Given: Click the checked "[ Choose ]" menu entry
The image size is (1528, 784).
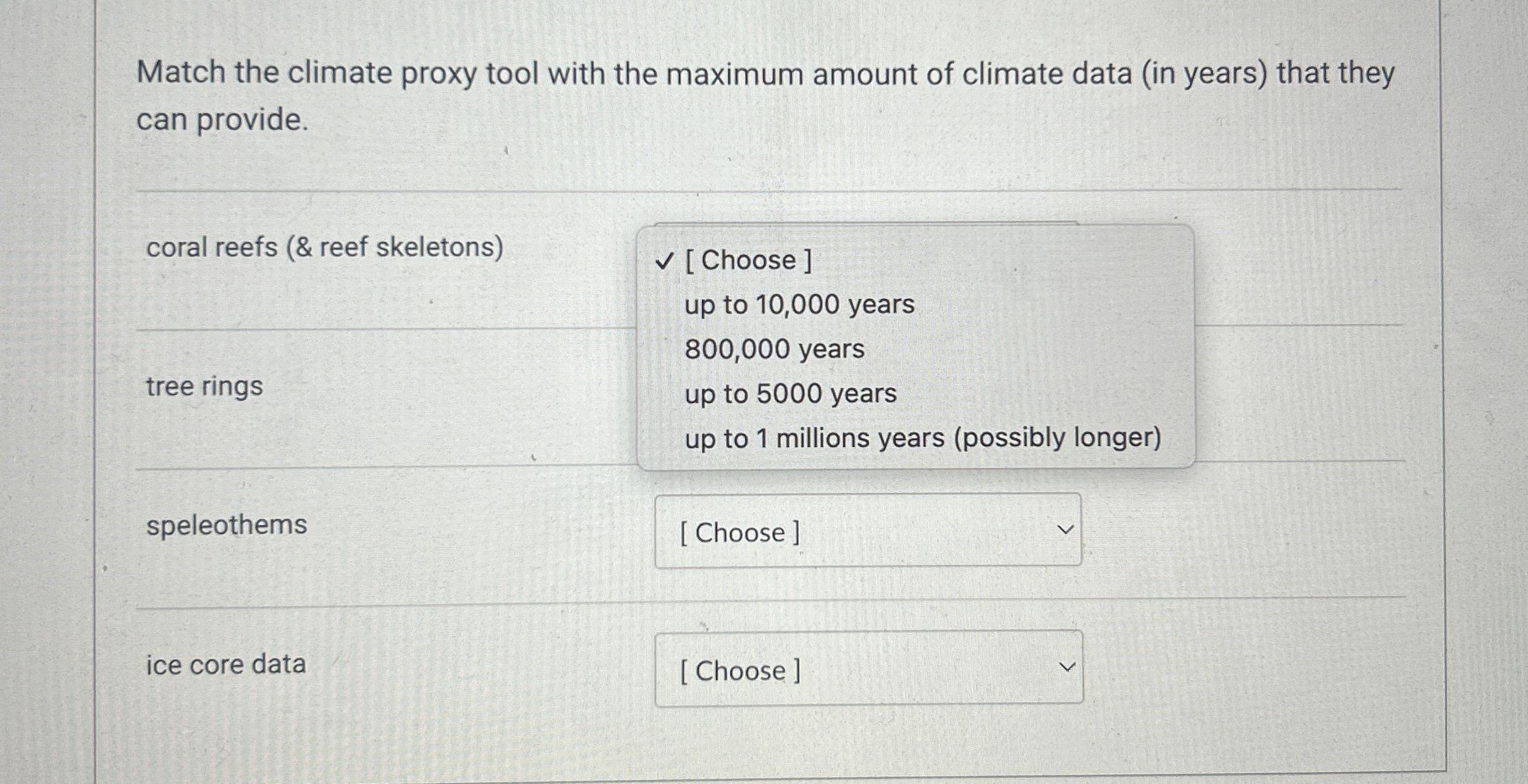Looking at the screenshot, I should 749,261.
